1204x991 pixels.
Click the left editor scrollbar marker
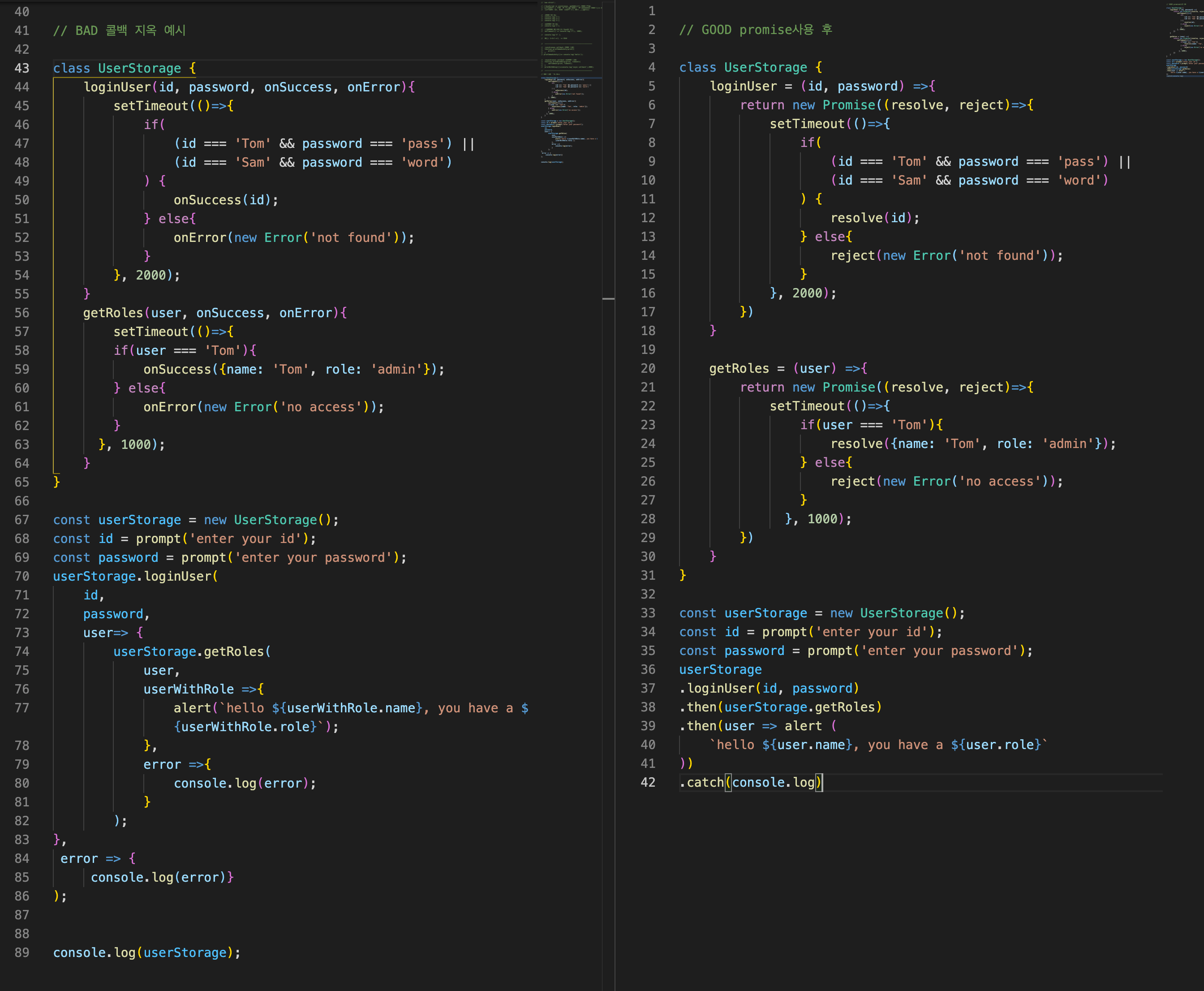(x=608, y=298)
